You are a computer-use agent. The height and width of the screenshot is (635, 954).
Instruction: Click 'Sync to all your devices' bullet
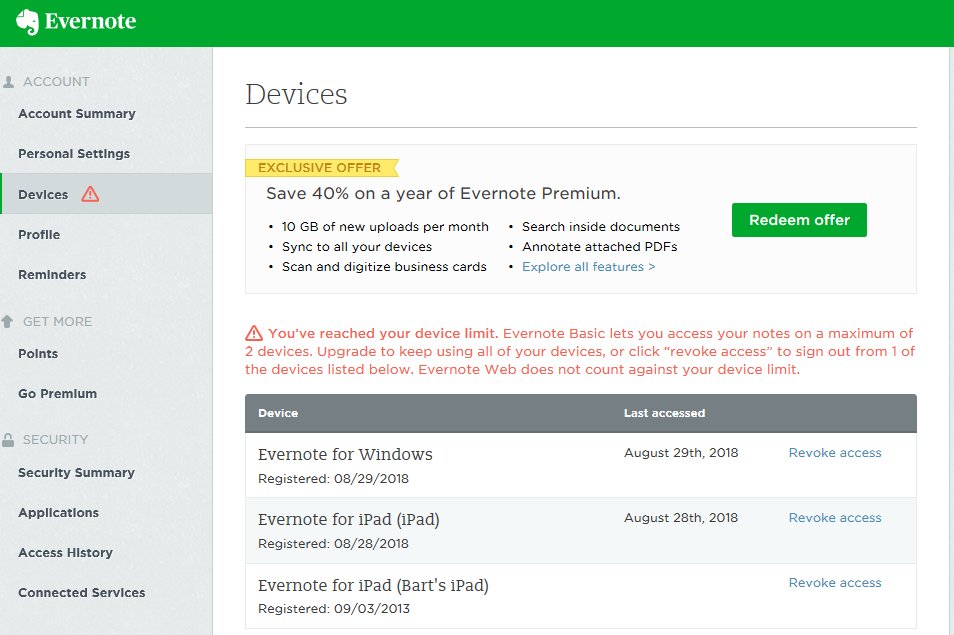coord(357,247)
